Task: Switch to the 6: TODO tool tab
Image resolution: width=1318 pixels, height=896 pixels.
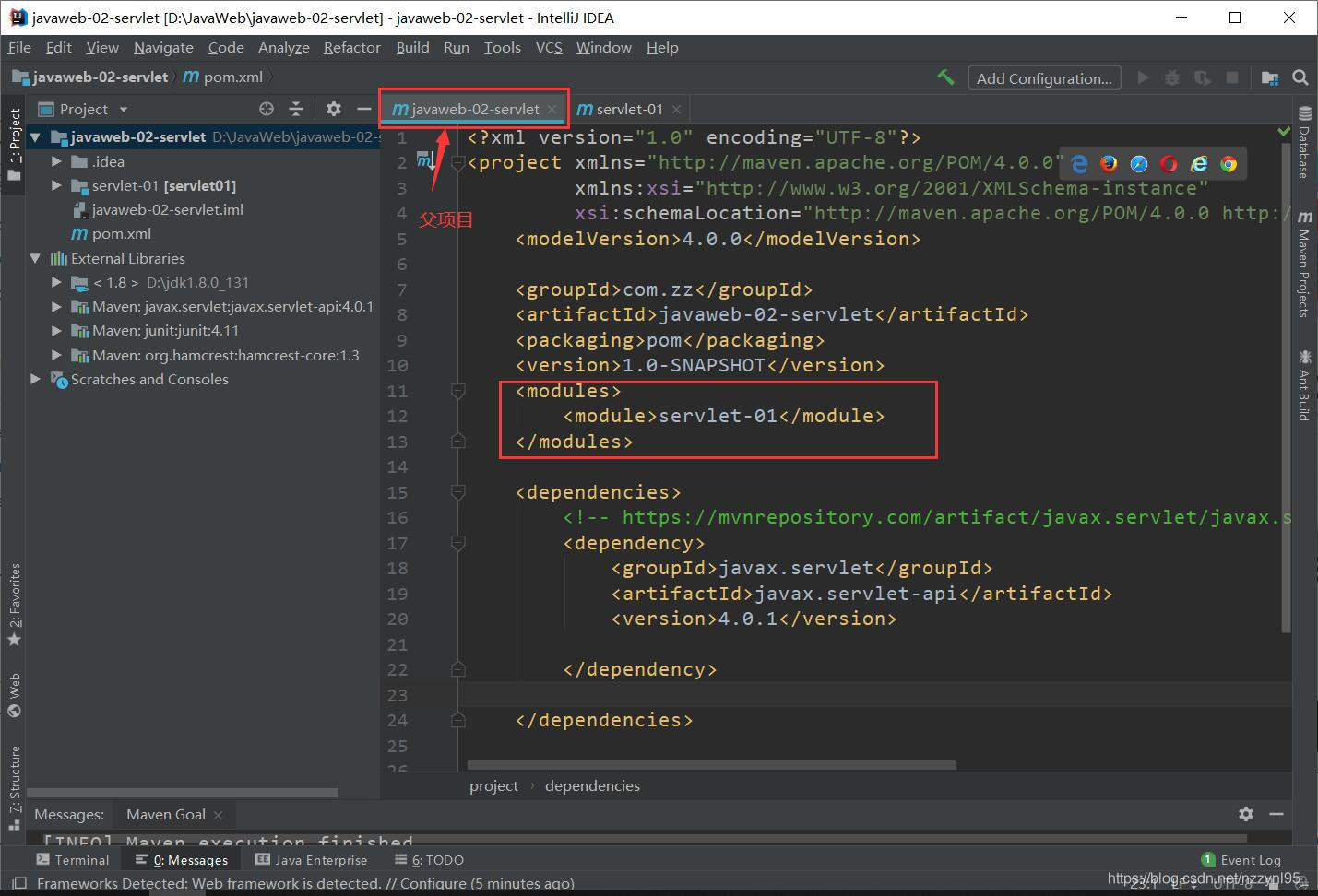Action: click(x=430, y=859)
